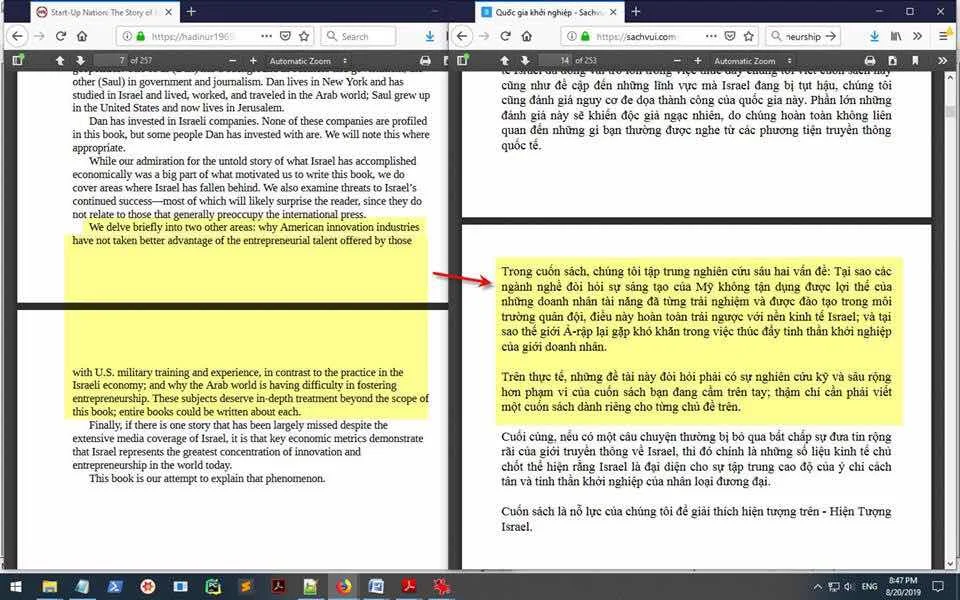Show site information for the hadinur1969 URL
This screenshot has height=600, width=960.
click(127, 37)
